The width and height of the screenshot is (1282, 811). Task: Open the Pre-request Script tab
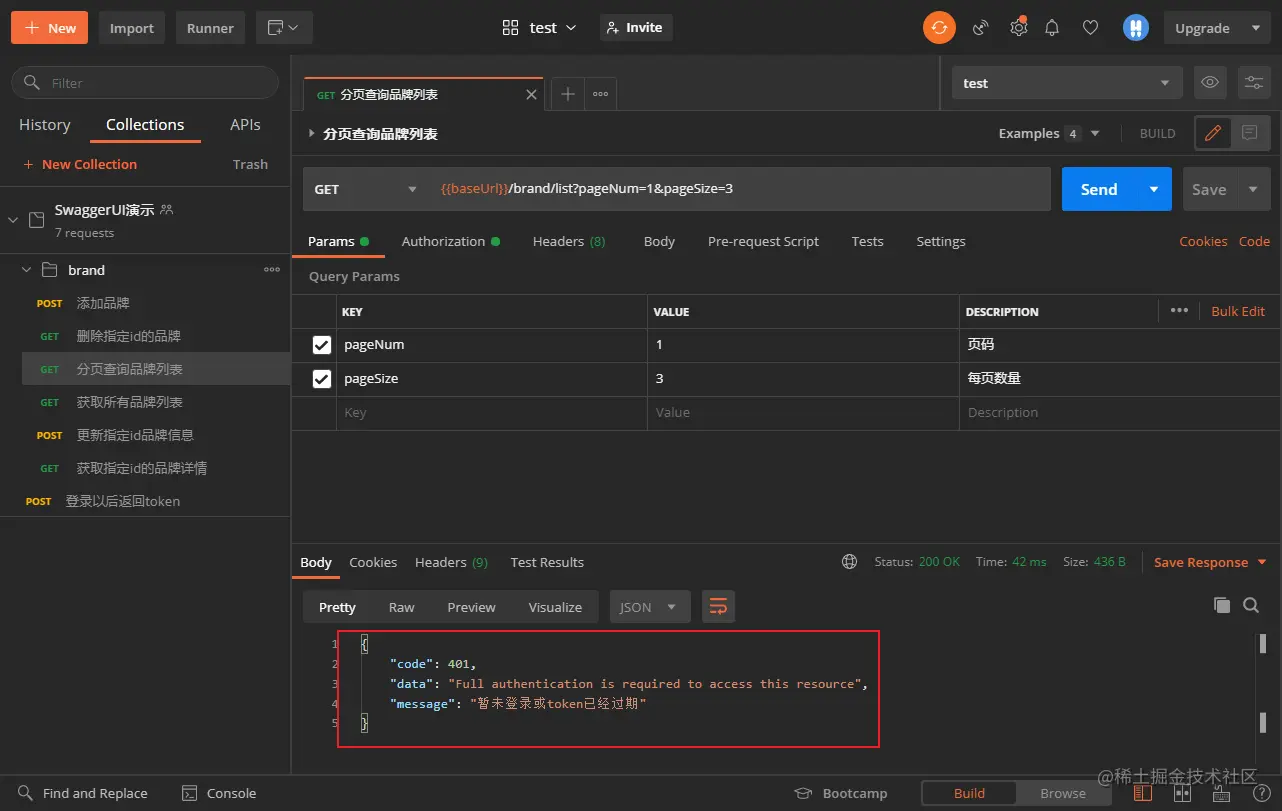pyautogui.click(x=763, y=241)
